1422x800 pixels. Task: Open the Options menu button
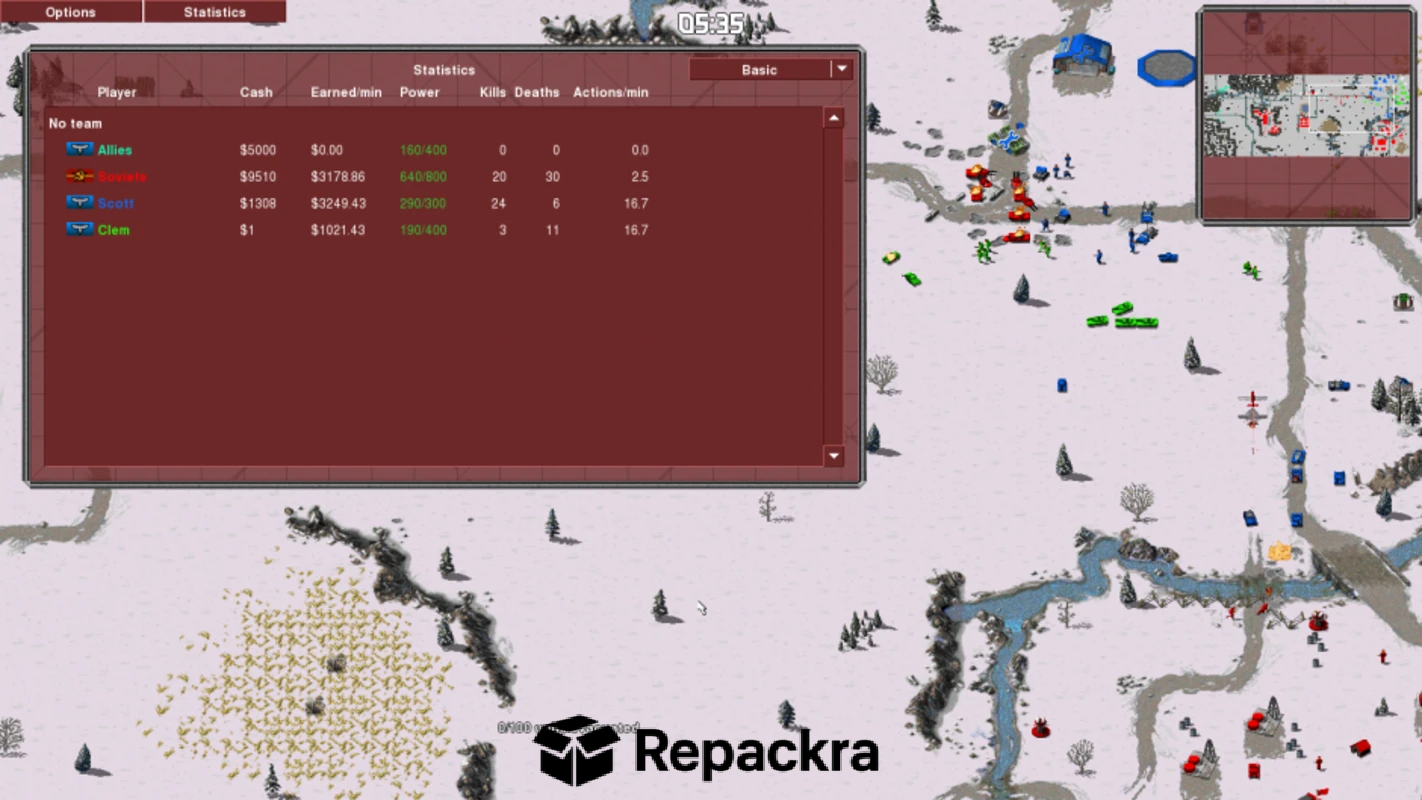pos(71,12)
